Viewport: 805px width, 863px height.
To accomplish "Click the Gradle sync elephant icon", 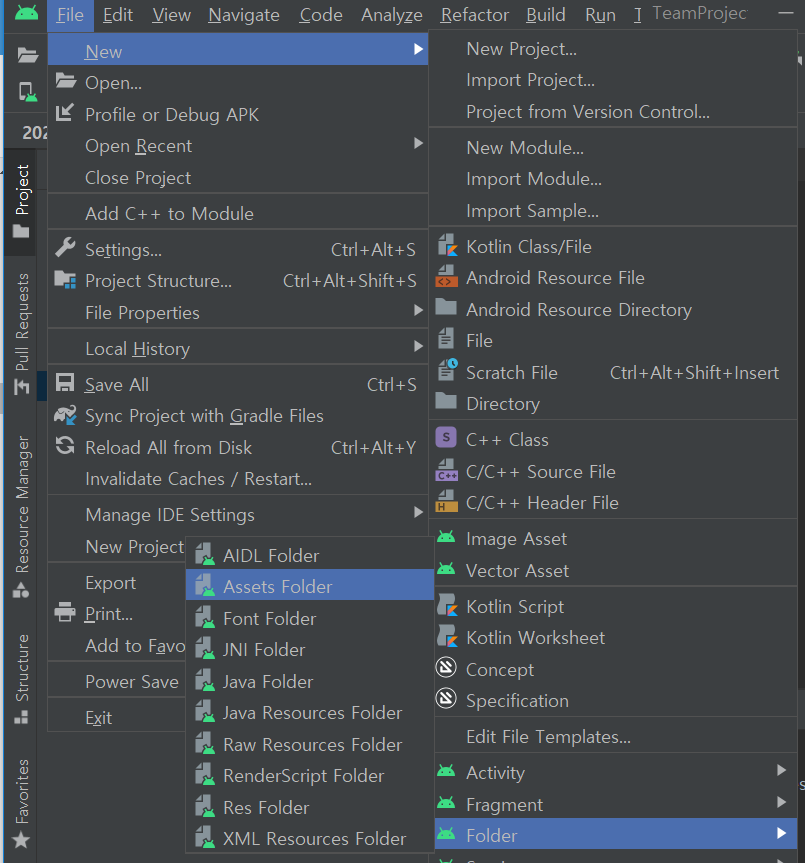I will coord(65,415).
